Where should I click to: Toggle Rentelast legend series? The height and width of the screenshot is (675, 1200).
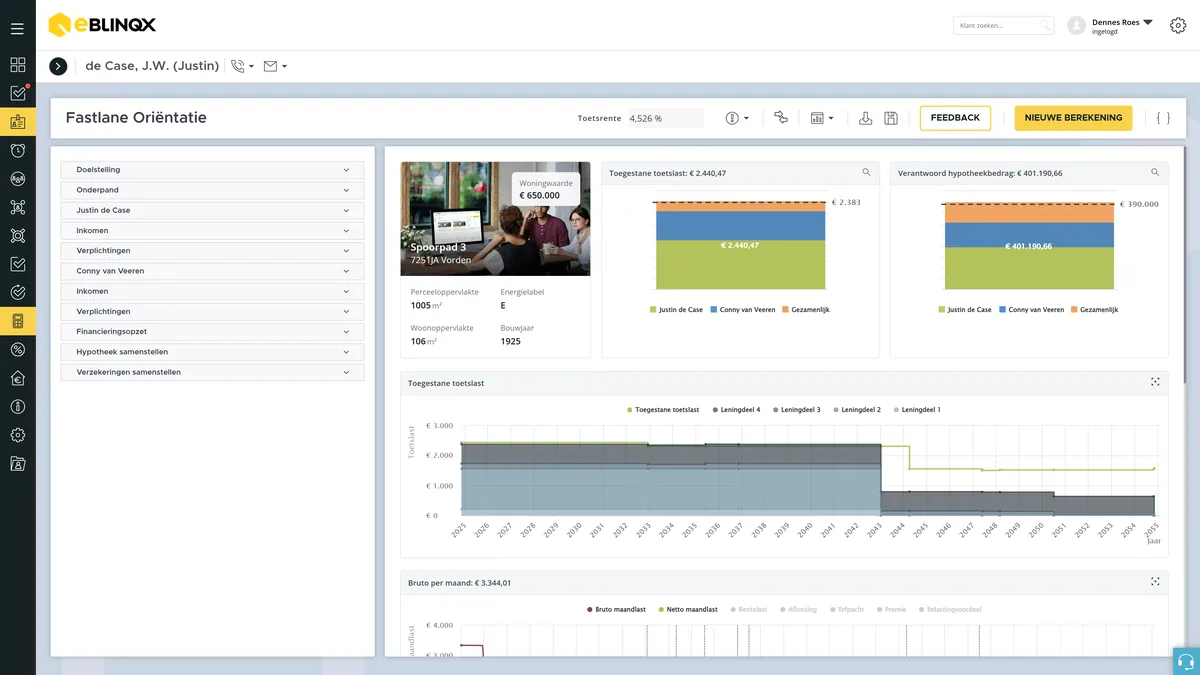tap(749, 609)
